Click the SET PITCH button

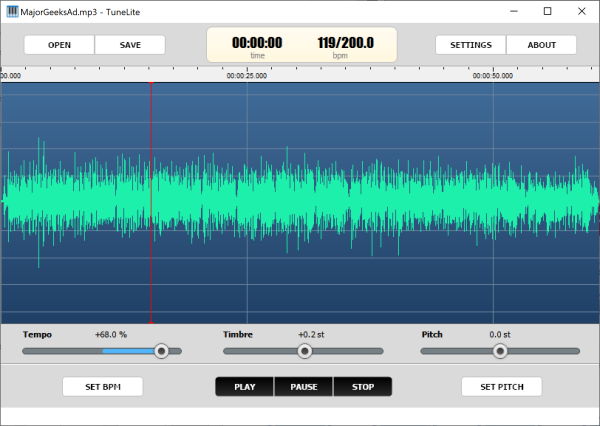[x=501, y=387]
